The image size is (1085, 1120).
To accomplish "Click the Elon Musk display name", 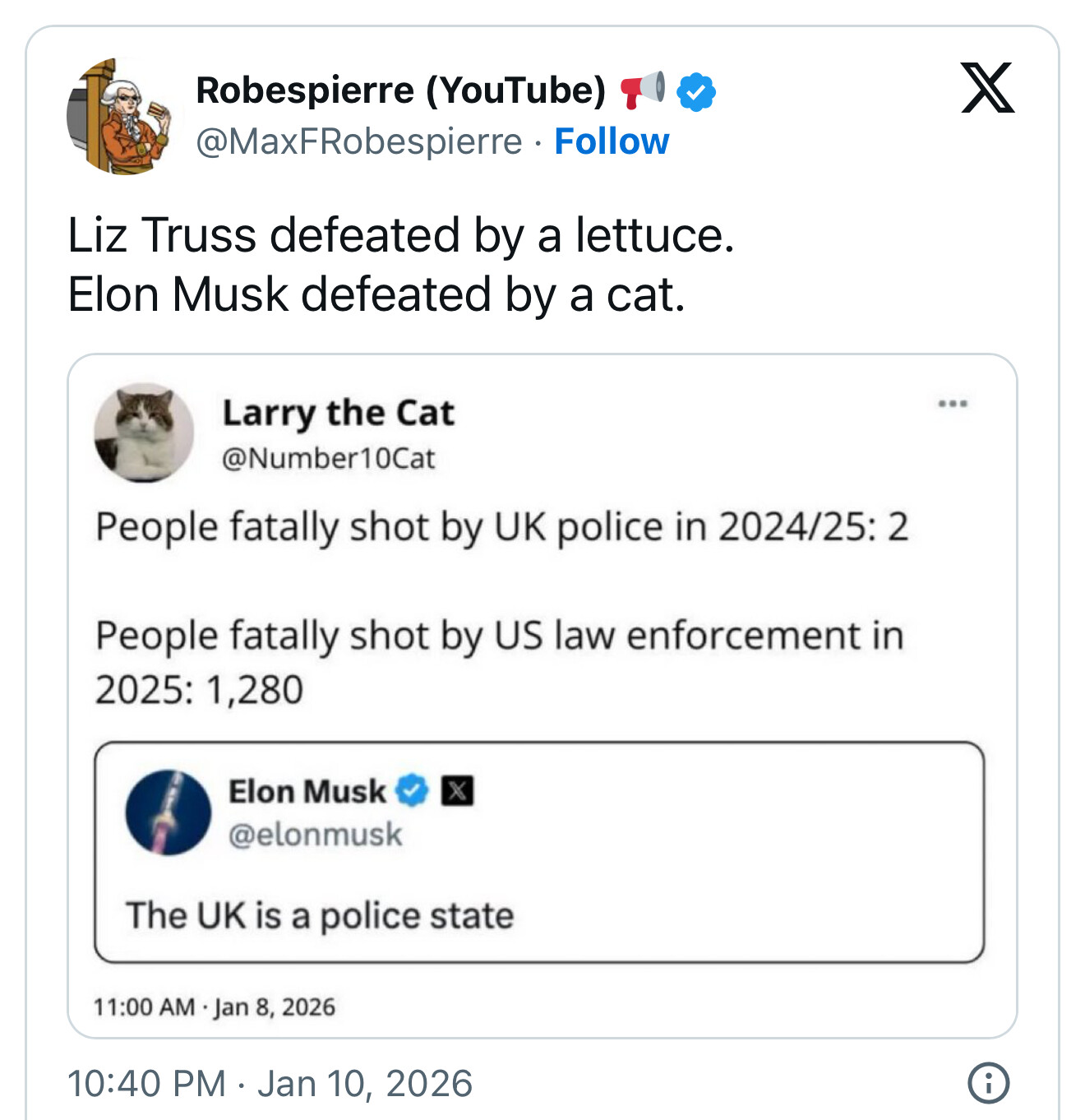I will tap(307, 791).
